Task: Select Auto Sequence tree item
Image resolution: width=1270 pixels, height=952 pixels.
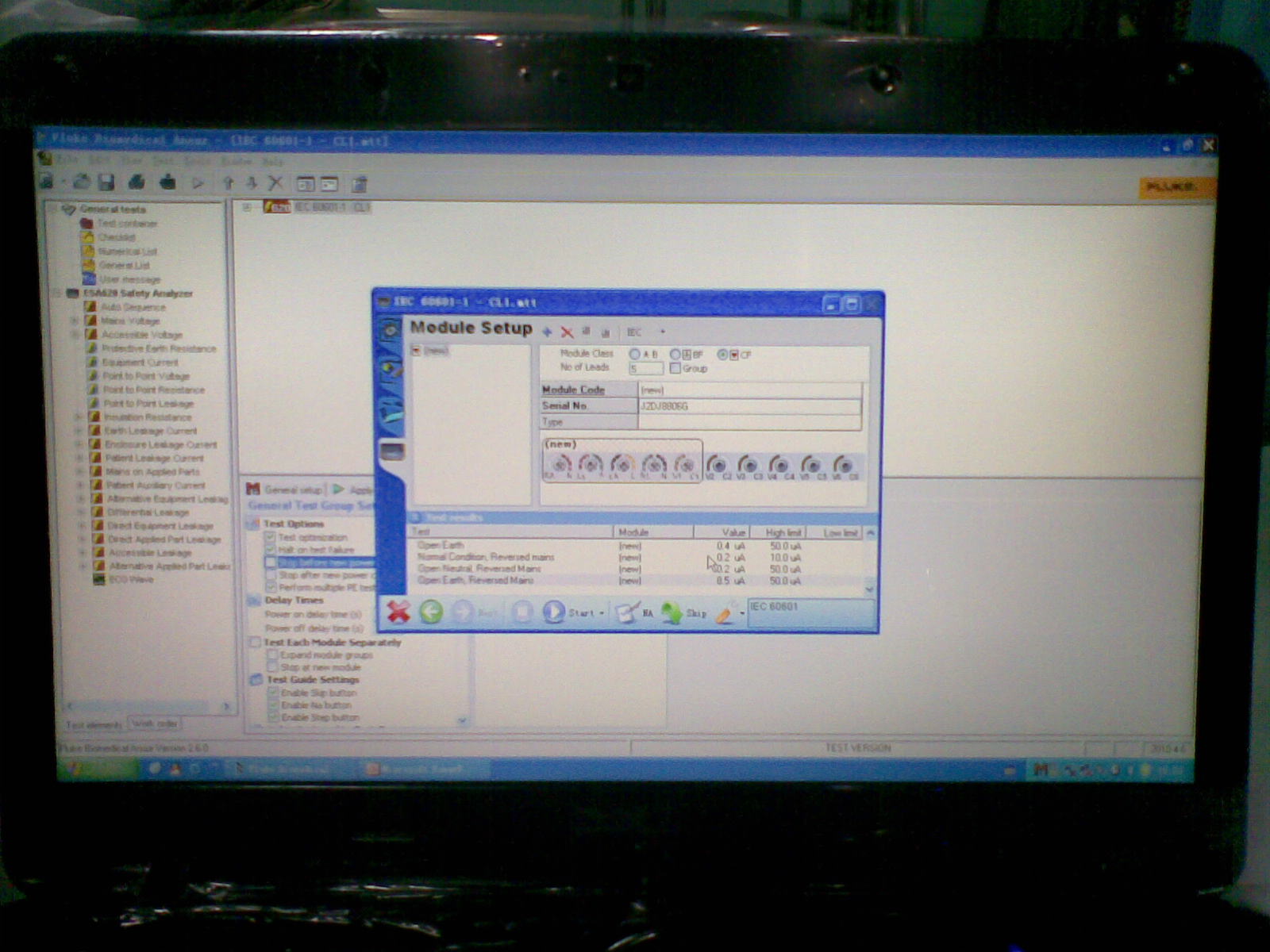Action: (132, 307)
